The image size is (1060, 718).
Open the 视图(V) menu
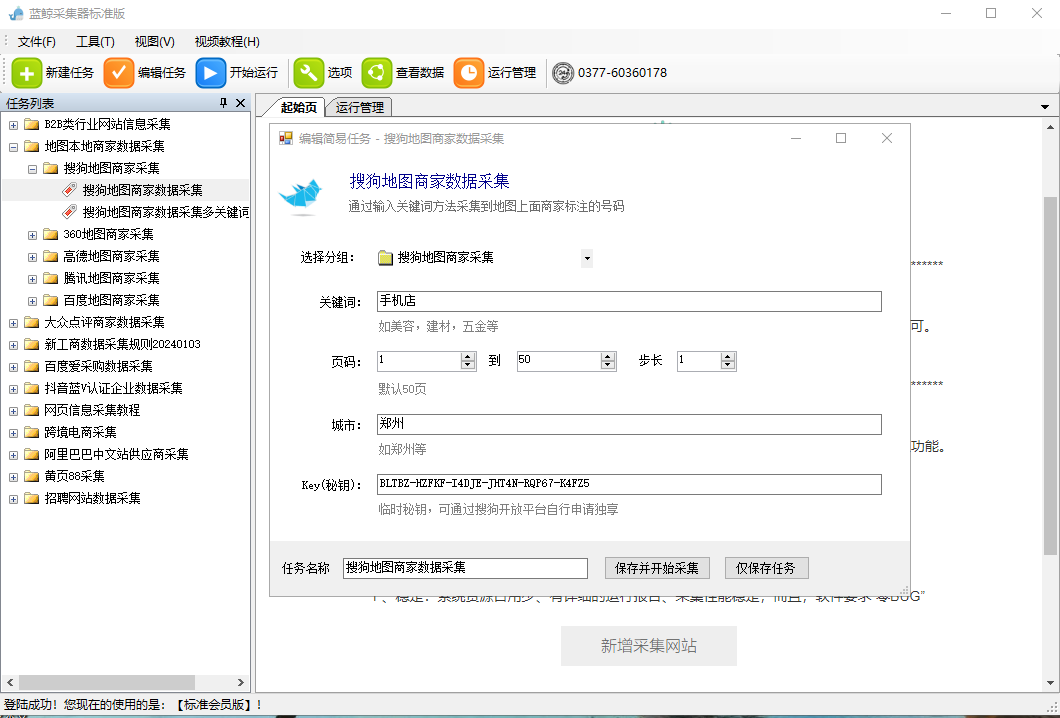[x=155, y=42]
